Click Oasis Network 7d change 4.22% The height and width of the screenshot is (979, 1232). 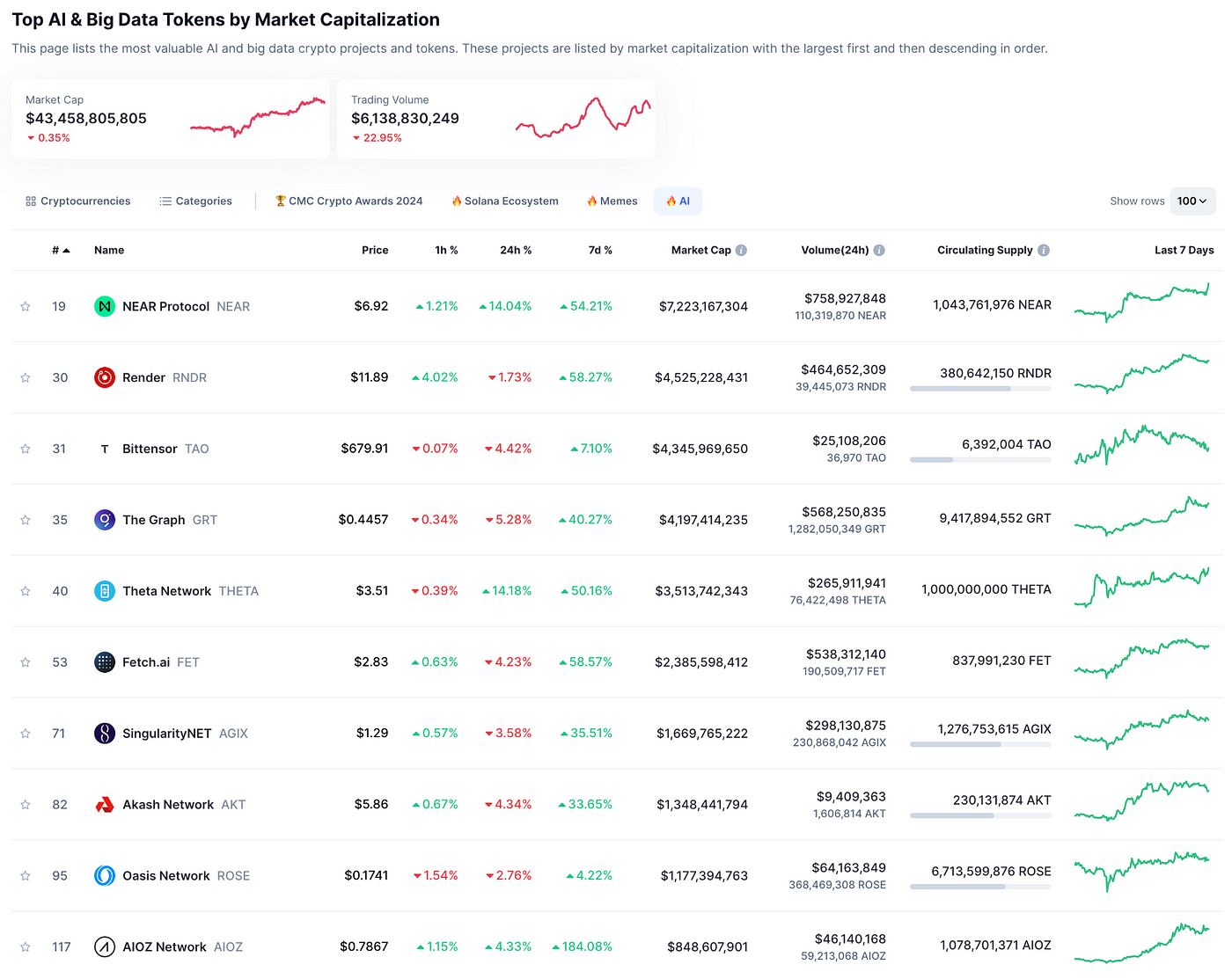pyautogui.click(x=589, y=876)
